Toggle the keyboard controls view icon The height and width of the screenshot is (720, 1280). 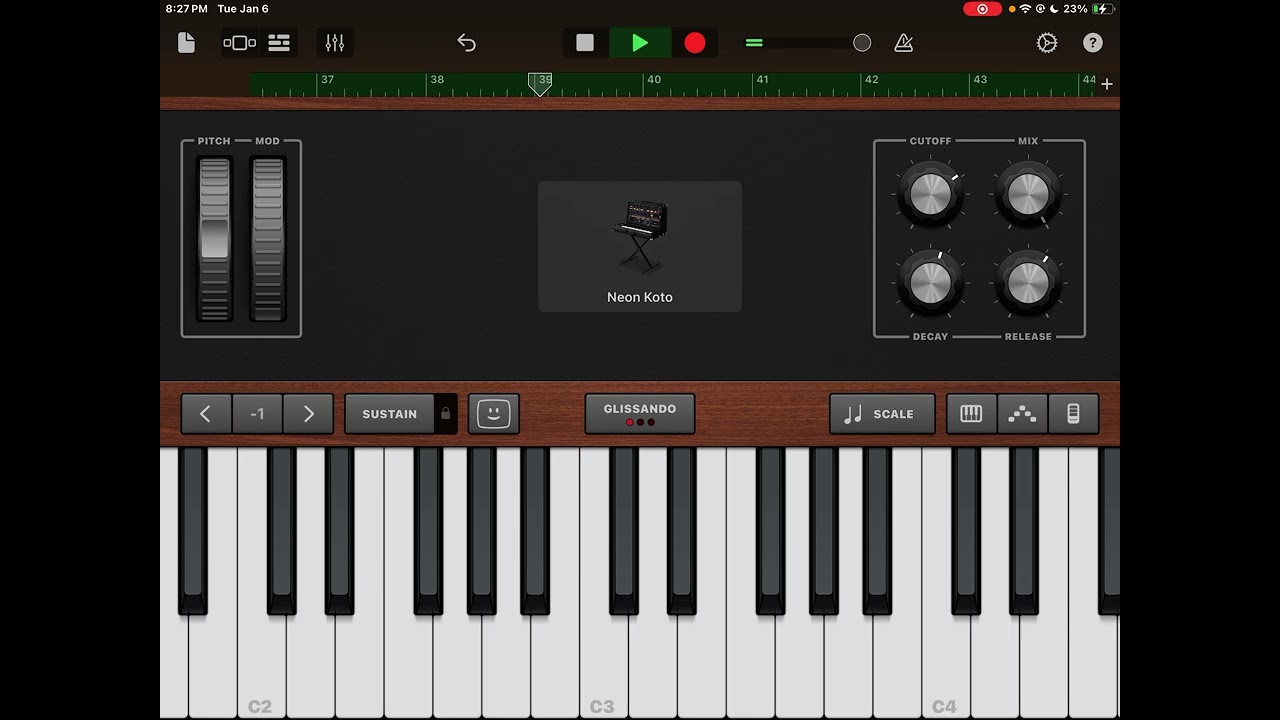[x=1073, y=414]
